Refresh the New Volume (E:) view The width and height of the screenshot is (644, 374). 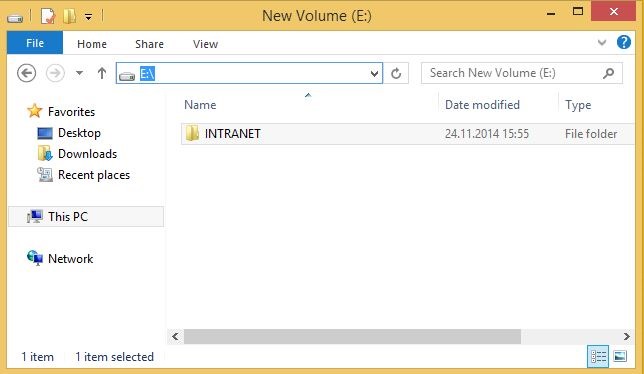tap(396, 73)
